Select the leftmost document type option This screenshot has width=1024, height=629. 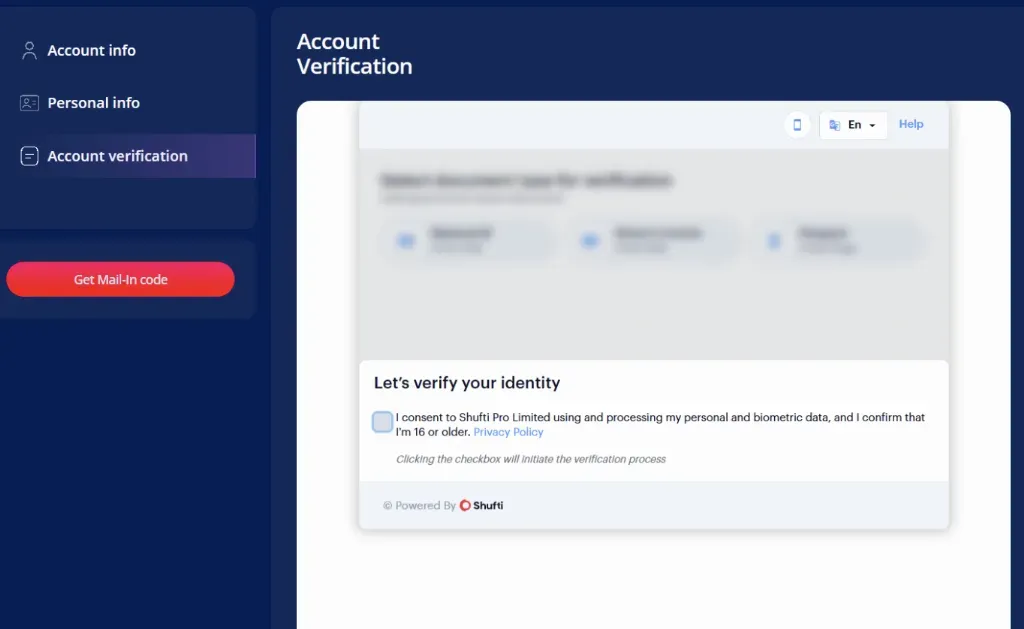pyautogui.click(x=470, y=240)
